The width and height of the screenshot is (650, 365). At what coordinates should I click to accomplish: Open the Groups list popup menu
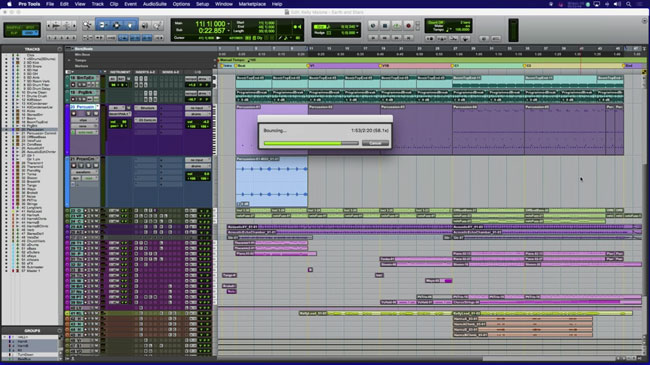tap(59, 331)
